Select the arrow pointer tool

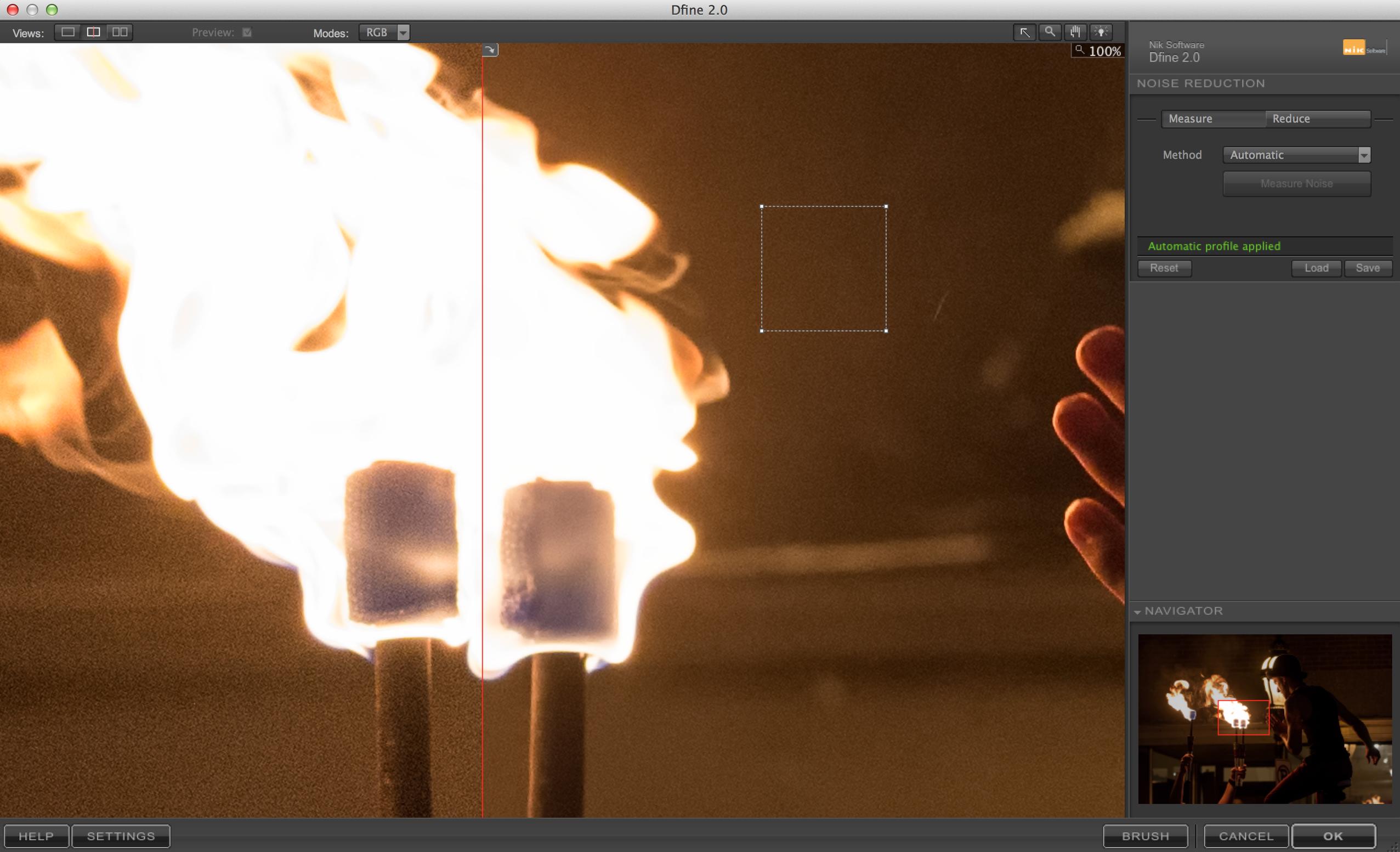(1024, 32)
